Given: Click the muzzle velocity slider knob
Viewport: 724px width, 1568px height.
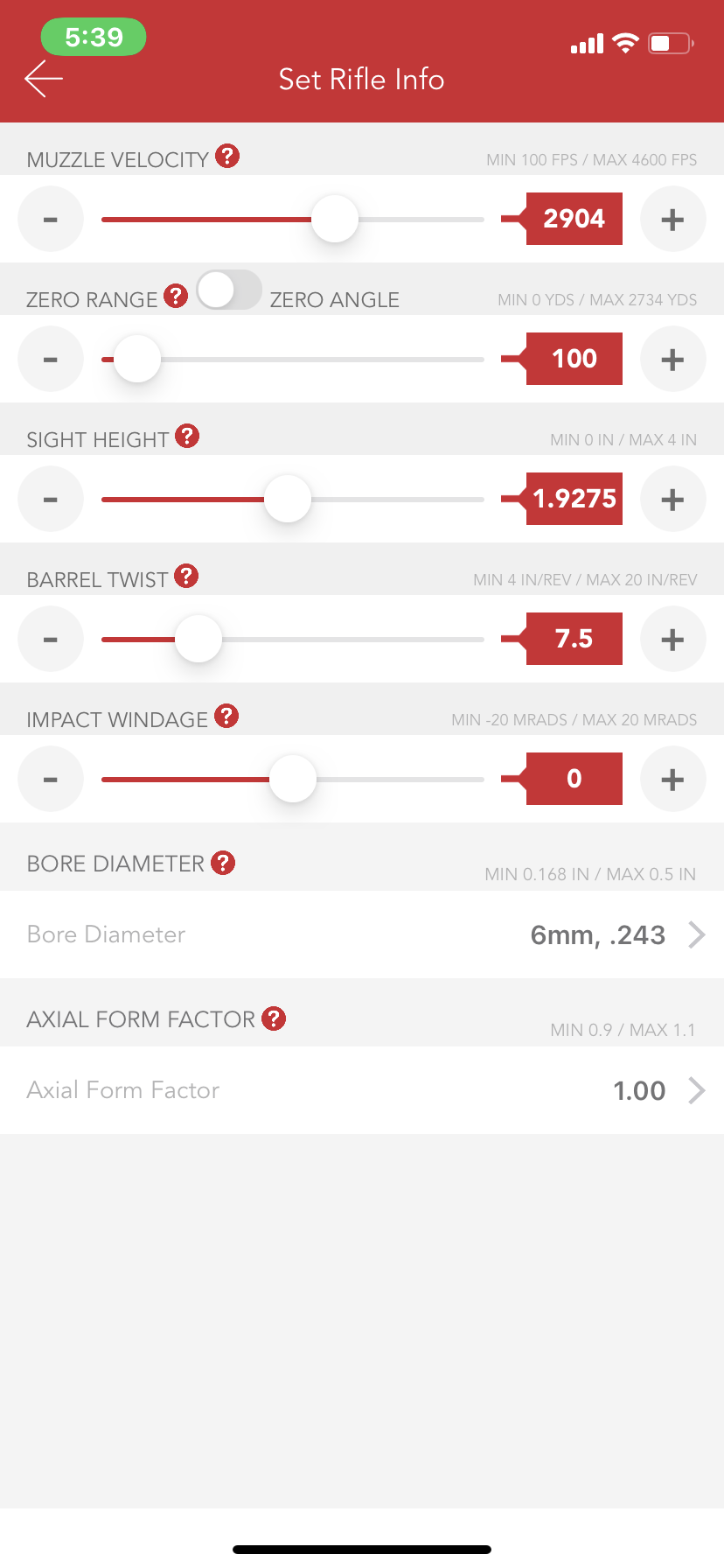Looking at the screenshot, I should coord(335,219).
